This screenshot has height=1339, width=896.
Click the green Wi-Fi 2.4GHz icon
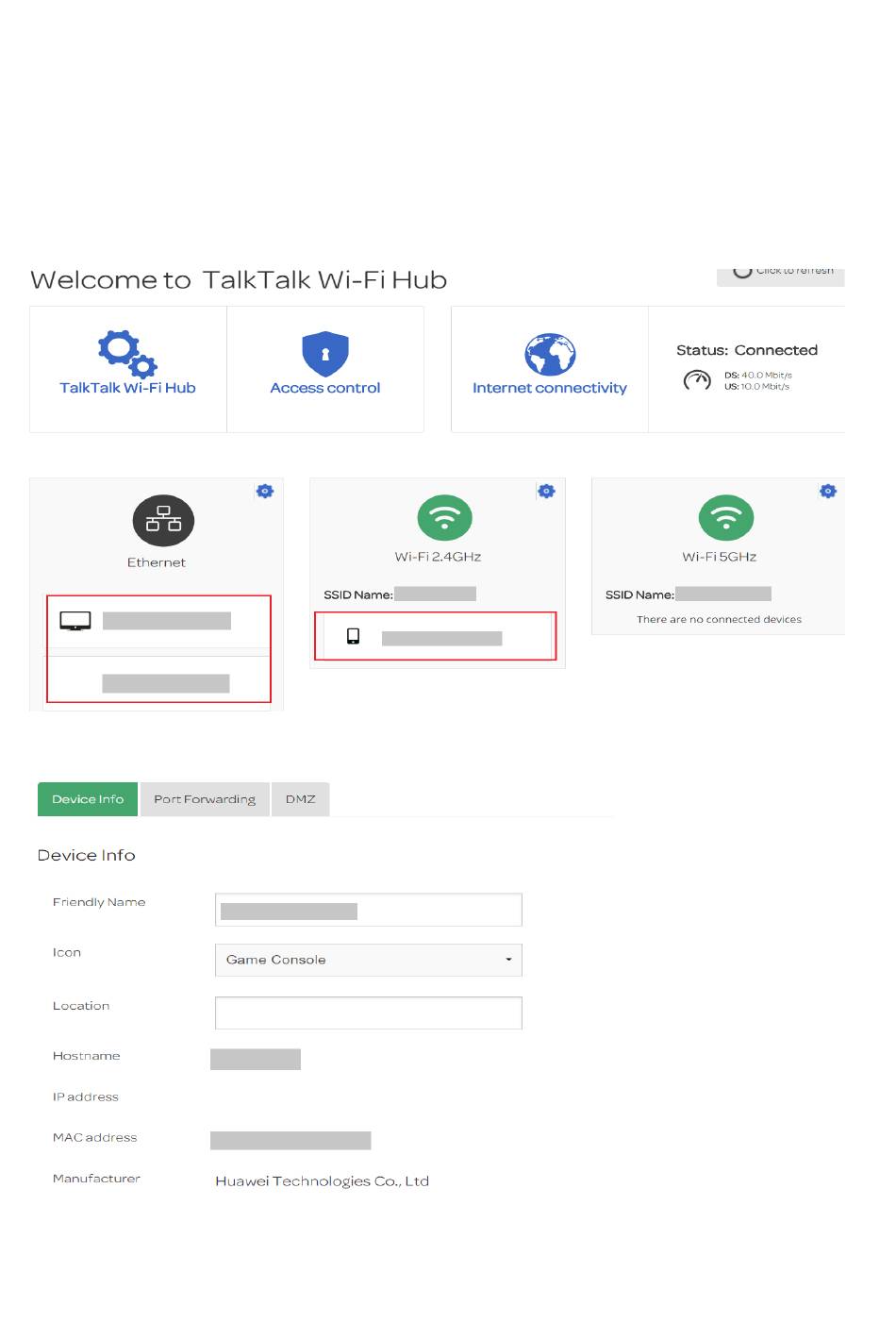point(444,518)
